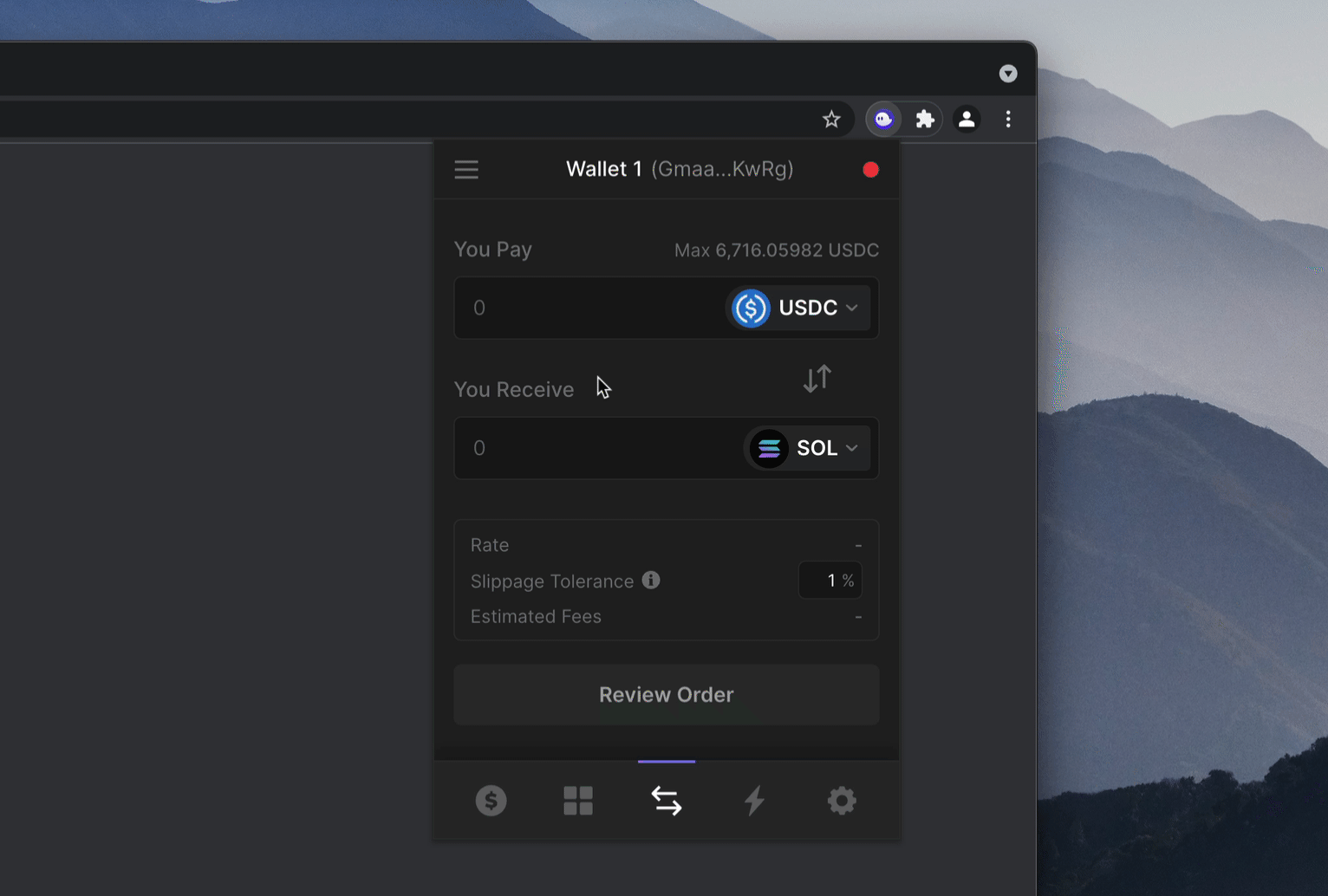1328x896 pixels.
Task: Open the browser Extensions puzzle icon
Action: coord(925,120)
